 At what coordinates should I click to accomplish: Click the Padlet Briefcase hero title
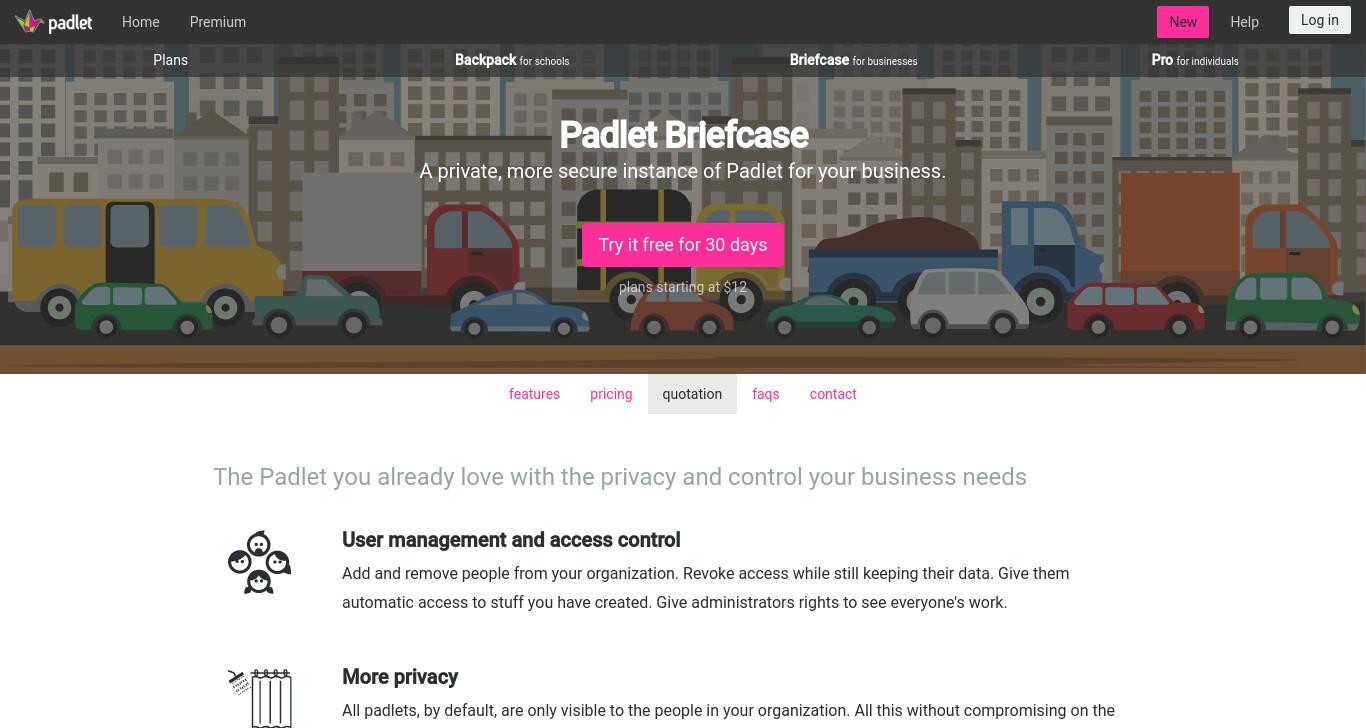click(x=683, y=135)
